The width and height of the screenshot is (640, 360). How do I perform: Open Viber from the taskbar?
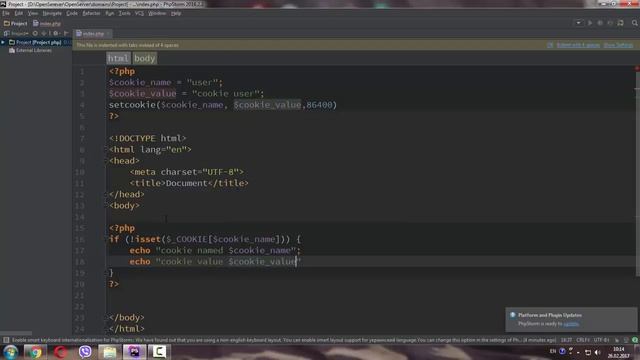[85, 352]
